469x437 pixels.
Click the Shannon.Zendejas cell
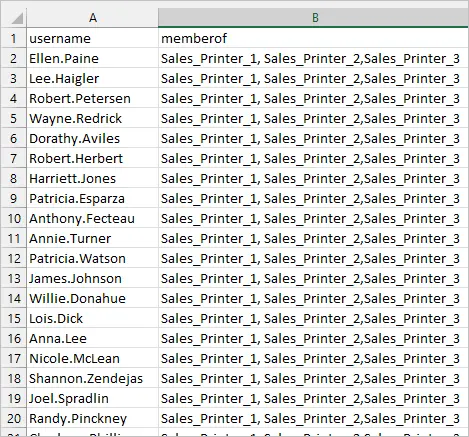coord(93,378)
